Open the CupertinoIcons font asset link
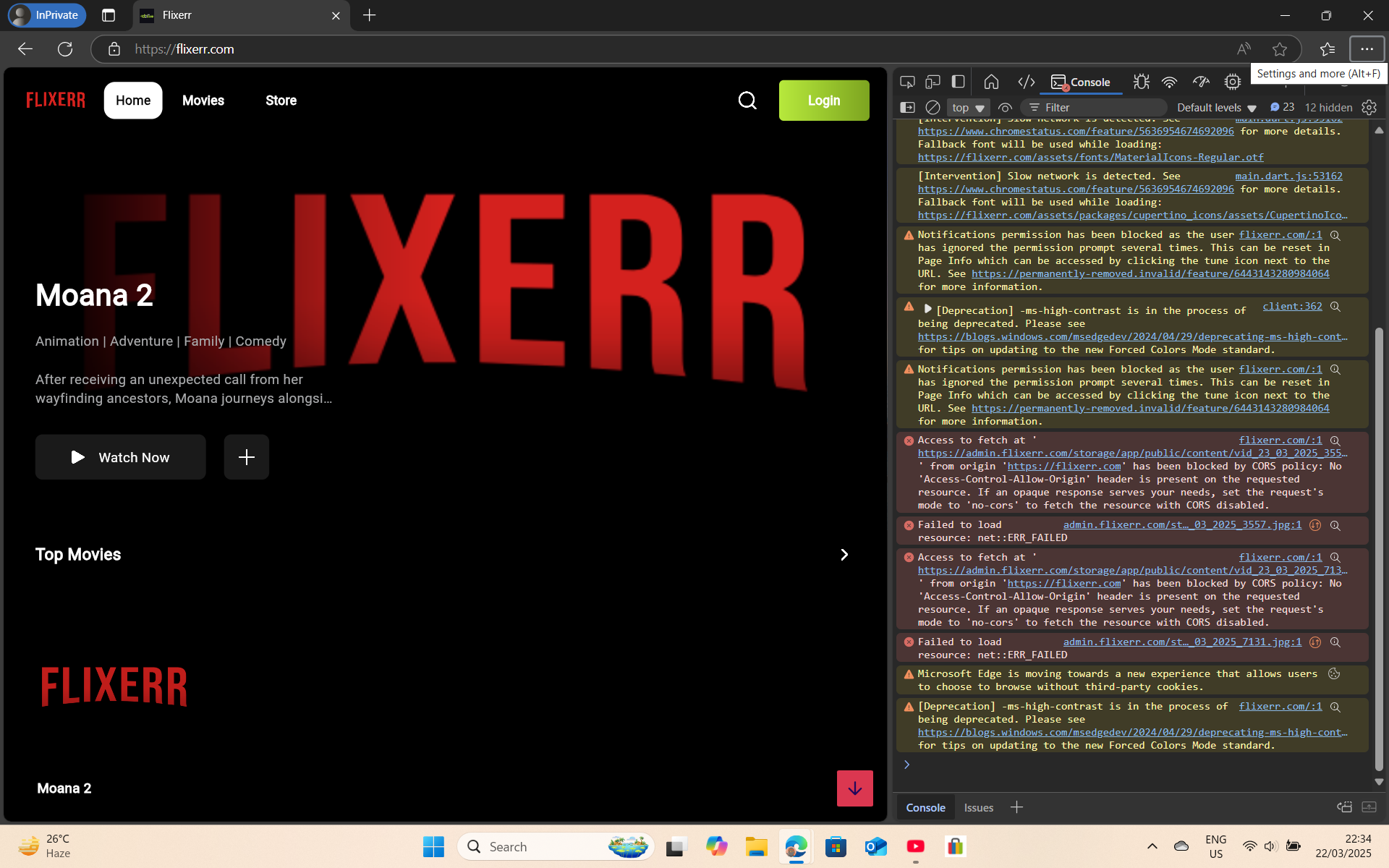 pos(1132,215)
